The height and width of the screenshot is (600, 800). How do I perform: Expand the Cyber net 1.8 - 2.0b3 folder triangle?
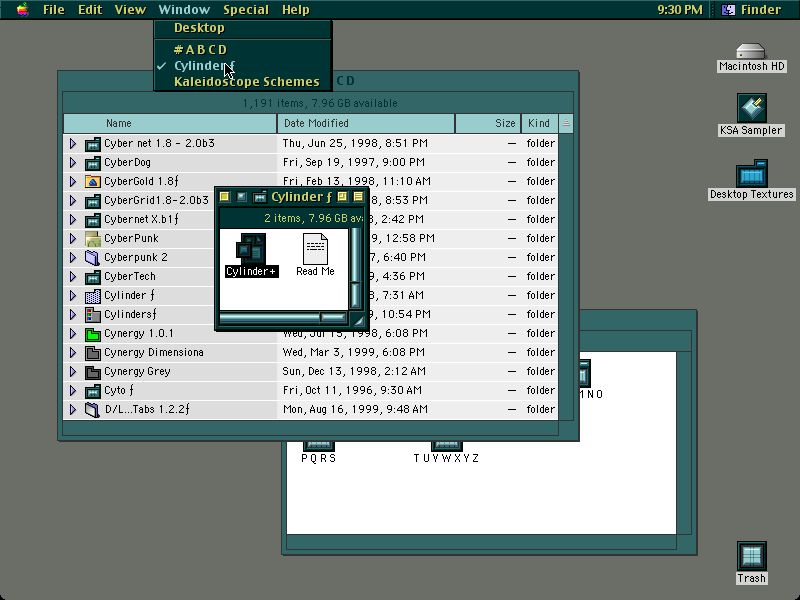point(72,144)
